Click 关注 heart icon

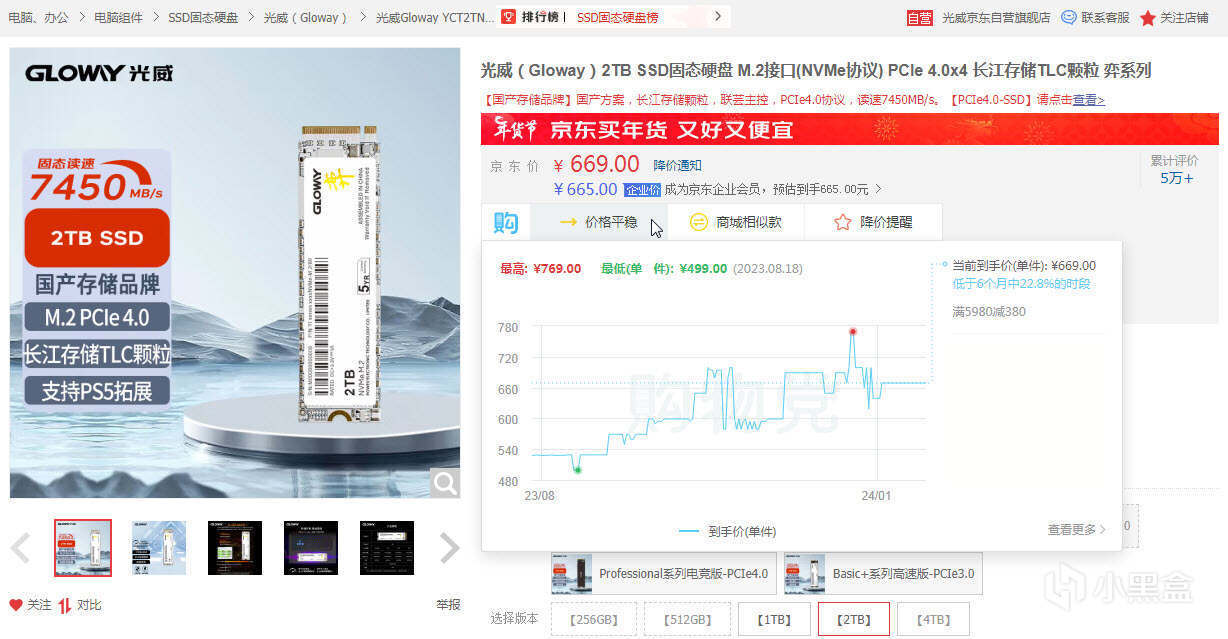click(16, 605)
